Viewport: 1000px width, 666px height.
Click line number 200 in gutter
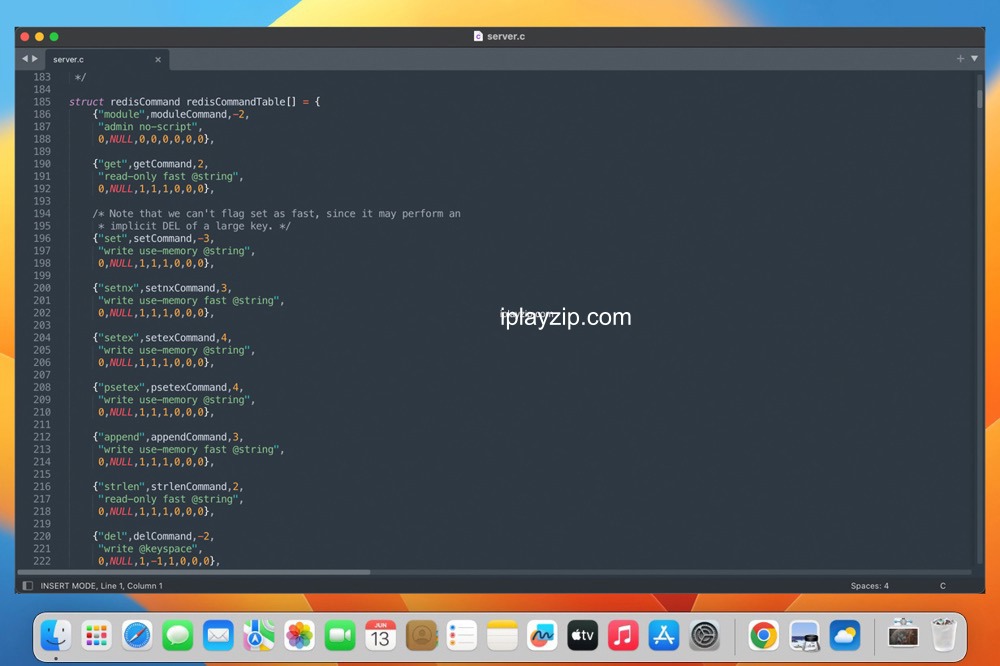42,288
